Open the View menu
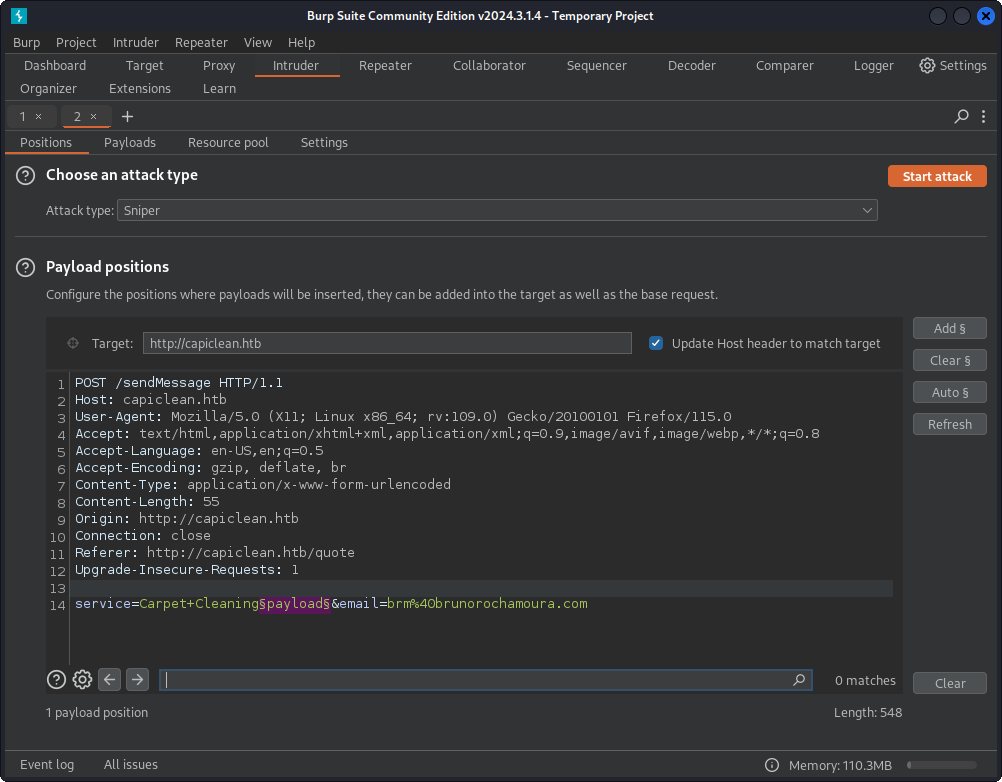The height and width of the screenshot is (782, 1002). click(x=258, y=42)
